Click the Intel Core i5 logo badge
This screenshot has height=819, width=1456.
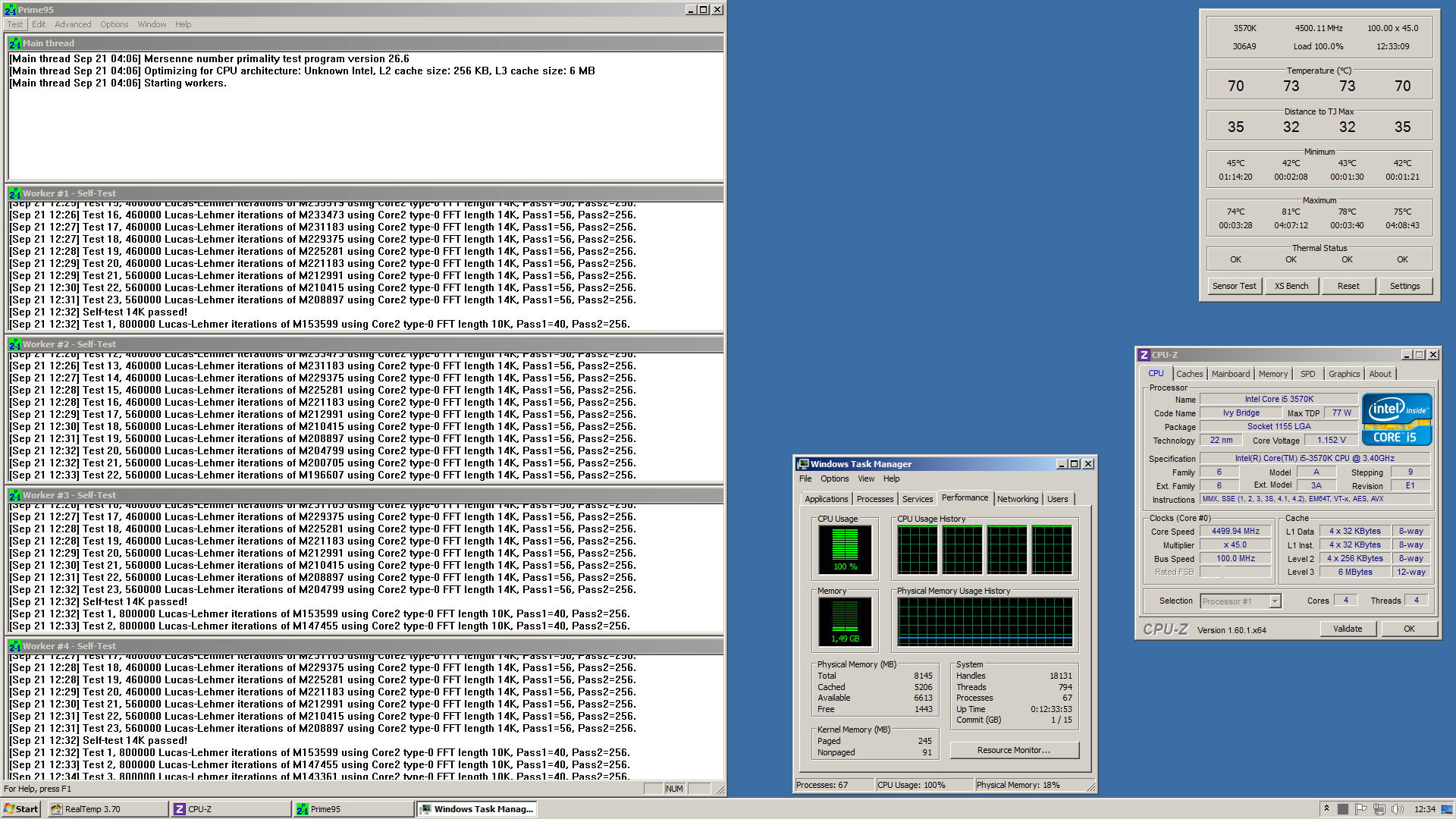[x=1396, y=419]
